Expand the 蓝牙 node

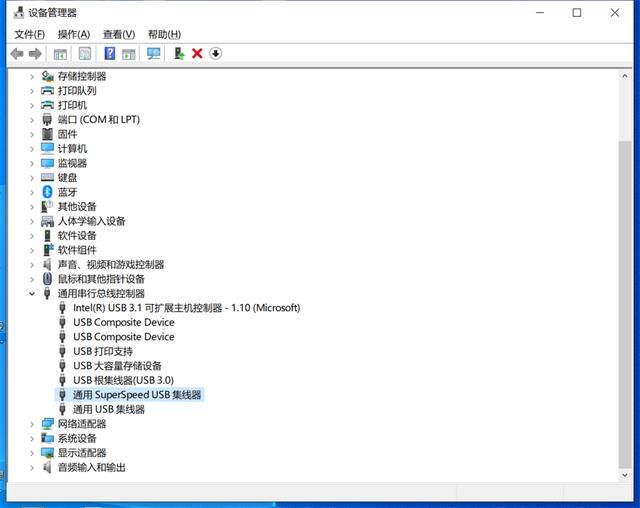point(32,192)
